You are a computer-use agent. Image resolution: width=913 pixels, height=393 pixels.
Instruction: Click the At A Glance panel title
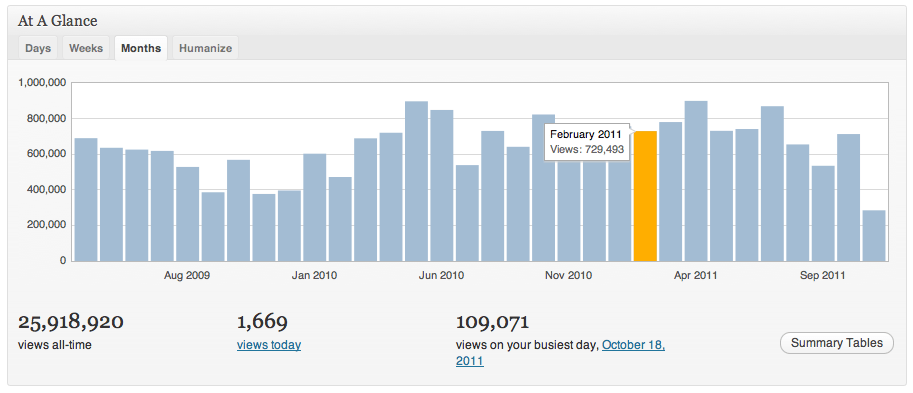[58, 22]
